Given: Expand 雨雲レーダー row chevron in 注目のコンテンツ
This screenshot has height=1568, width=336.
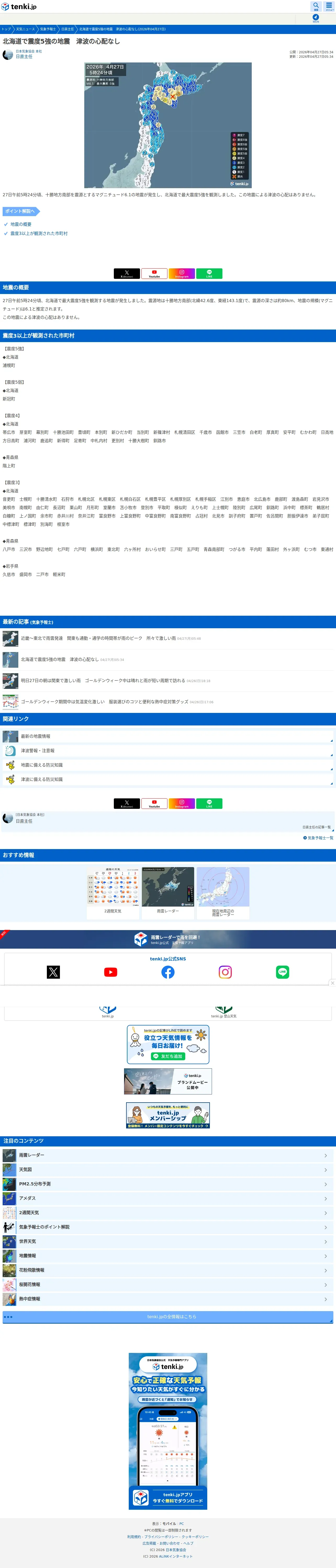Looking at the screenshot, I should [x=326, y=1155].
